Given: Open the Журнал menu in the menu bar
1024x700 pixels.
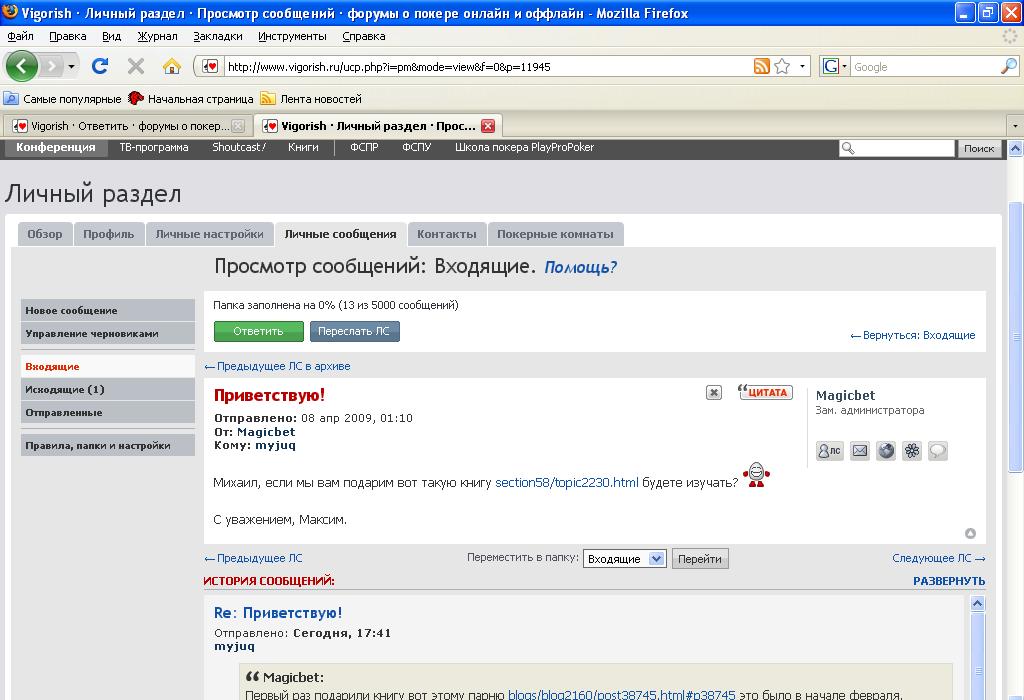Looking at the screenshot, I should point(157,36).
